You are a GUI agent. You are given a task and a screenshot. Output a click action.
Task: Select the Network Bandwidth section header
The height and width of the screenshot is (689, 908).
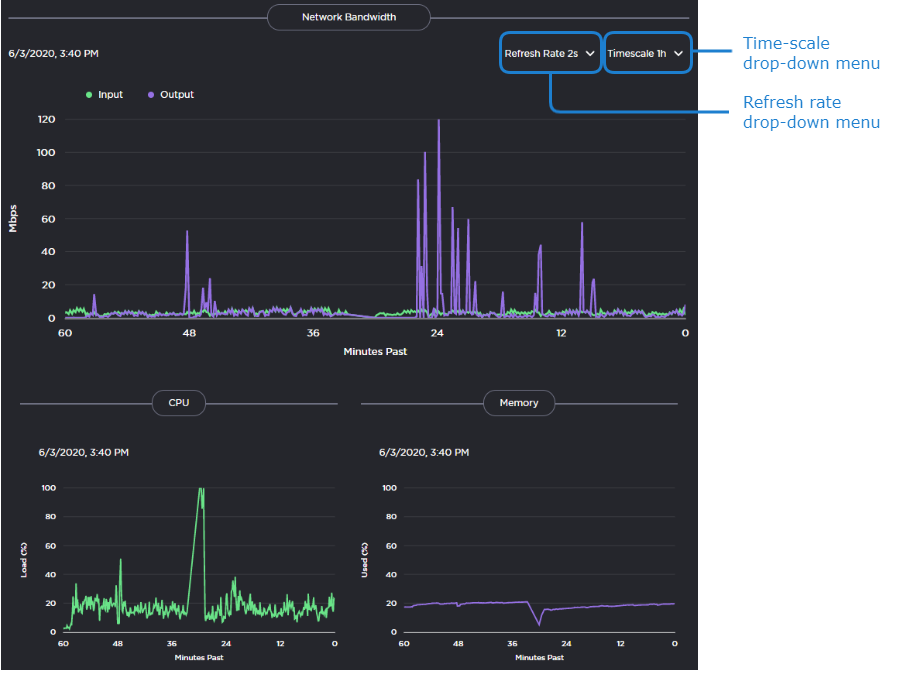point(348,17)
